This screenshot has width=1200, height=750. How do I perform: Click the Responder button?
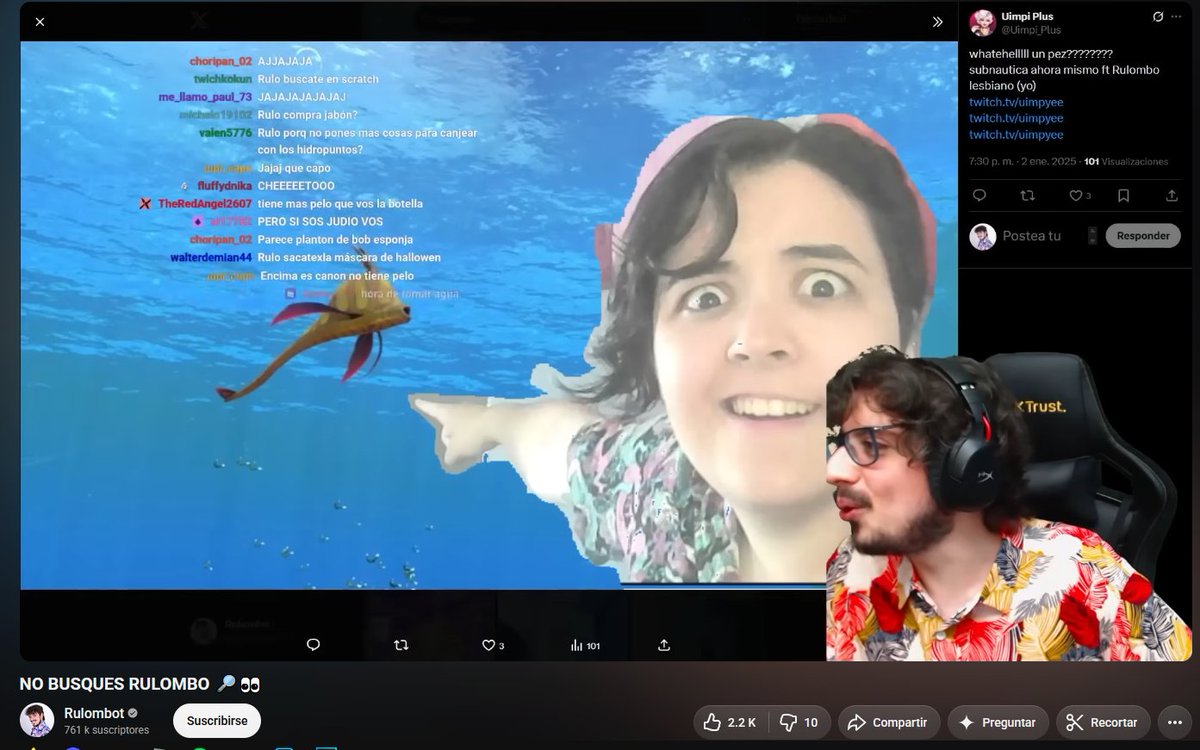tap(1143, 236)
